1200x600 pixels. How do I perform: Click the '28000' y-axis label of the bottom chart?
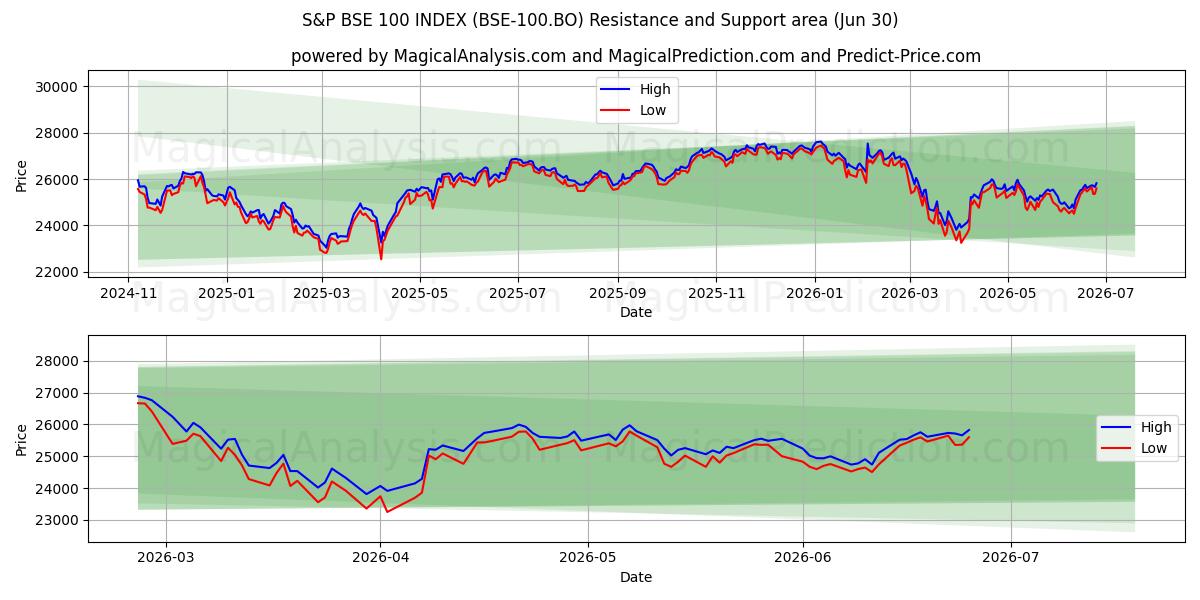(57, 361)
